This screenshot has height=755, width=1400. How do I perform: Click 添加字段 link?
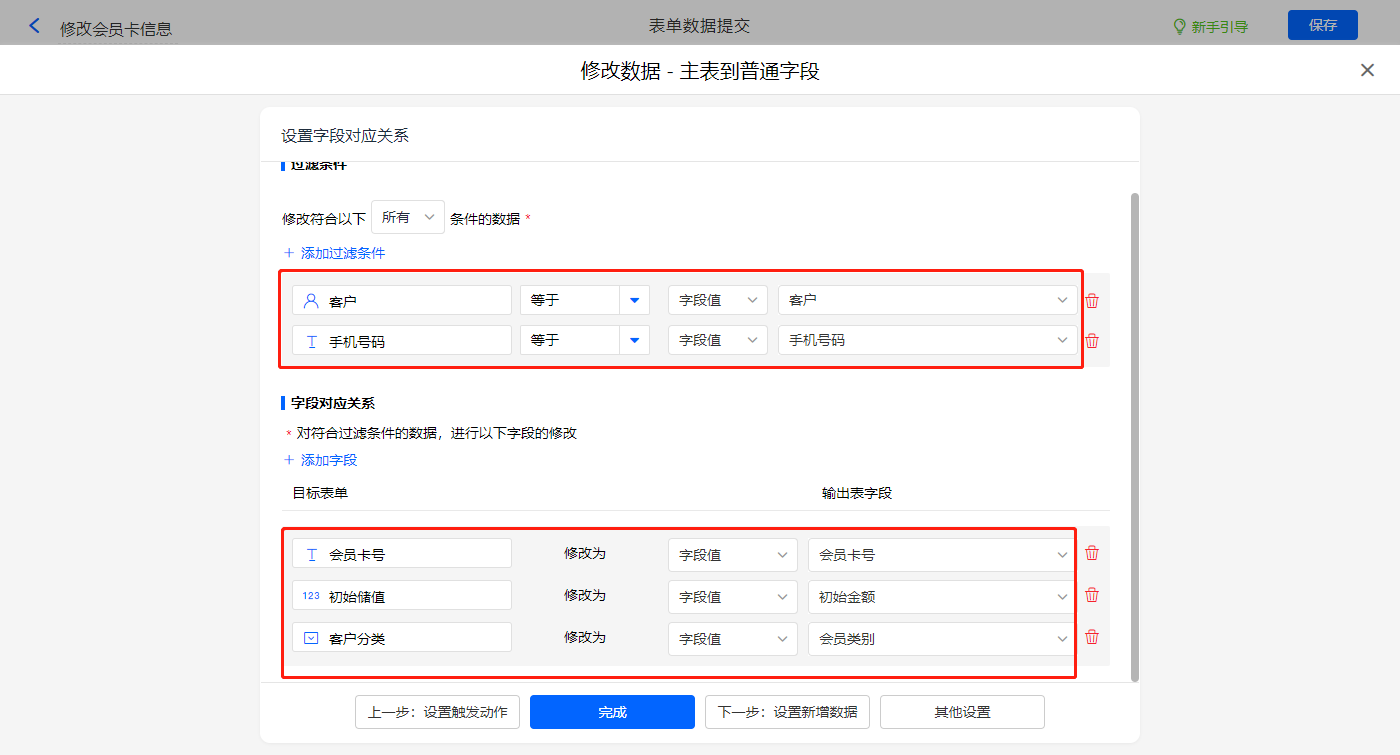[x=321, y=460]
